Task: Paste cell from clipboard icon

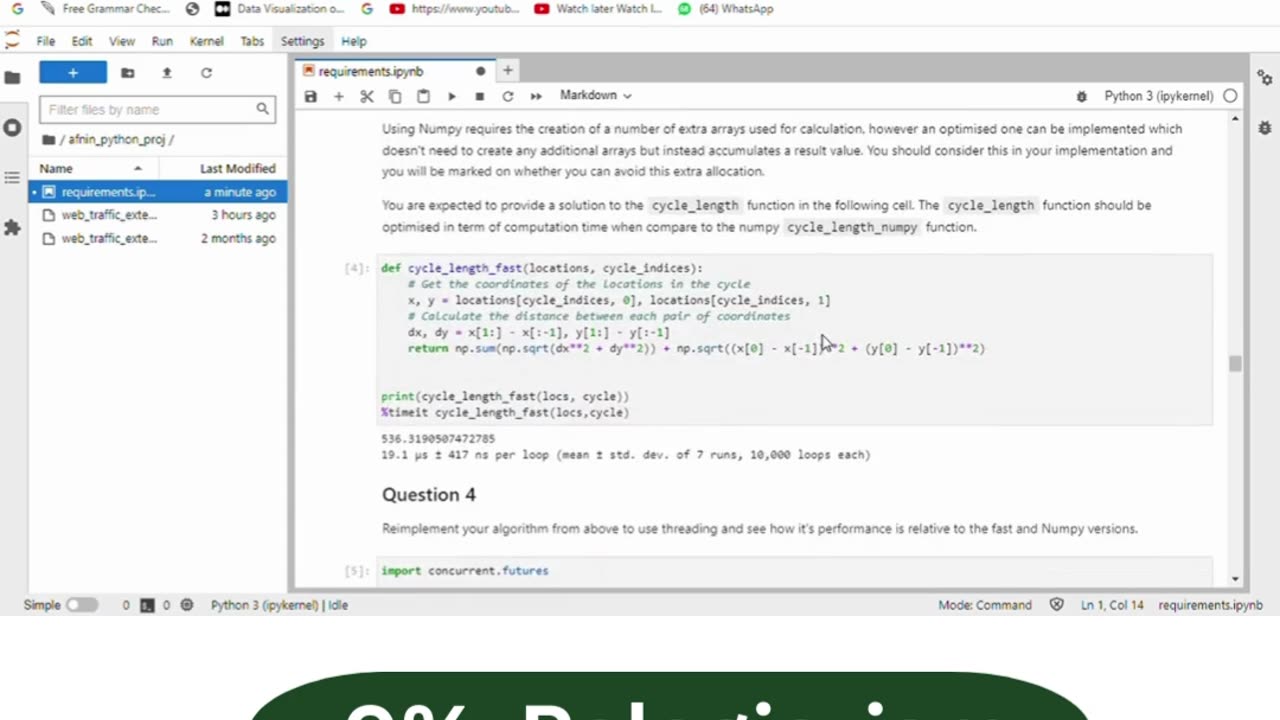Action: point(423,96)
